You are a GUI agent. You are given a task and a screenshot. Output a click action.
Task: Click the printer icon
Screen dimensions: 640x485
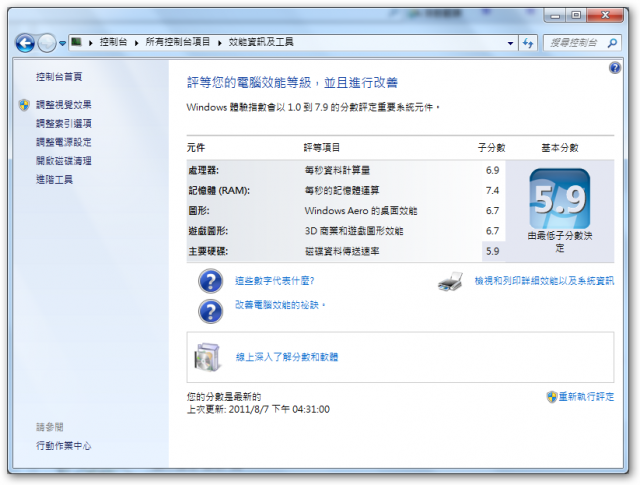tap(450, 281)
